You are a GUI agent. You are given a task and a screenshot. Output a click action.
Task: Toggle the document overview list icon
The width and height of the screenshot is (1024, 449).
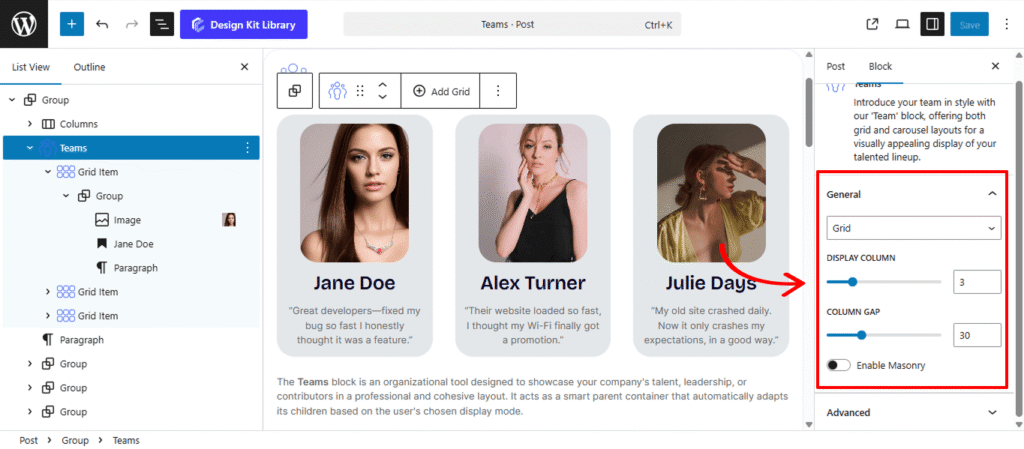point(162,24)
